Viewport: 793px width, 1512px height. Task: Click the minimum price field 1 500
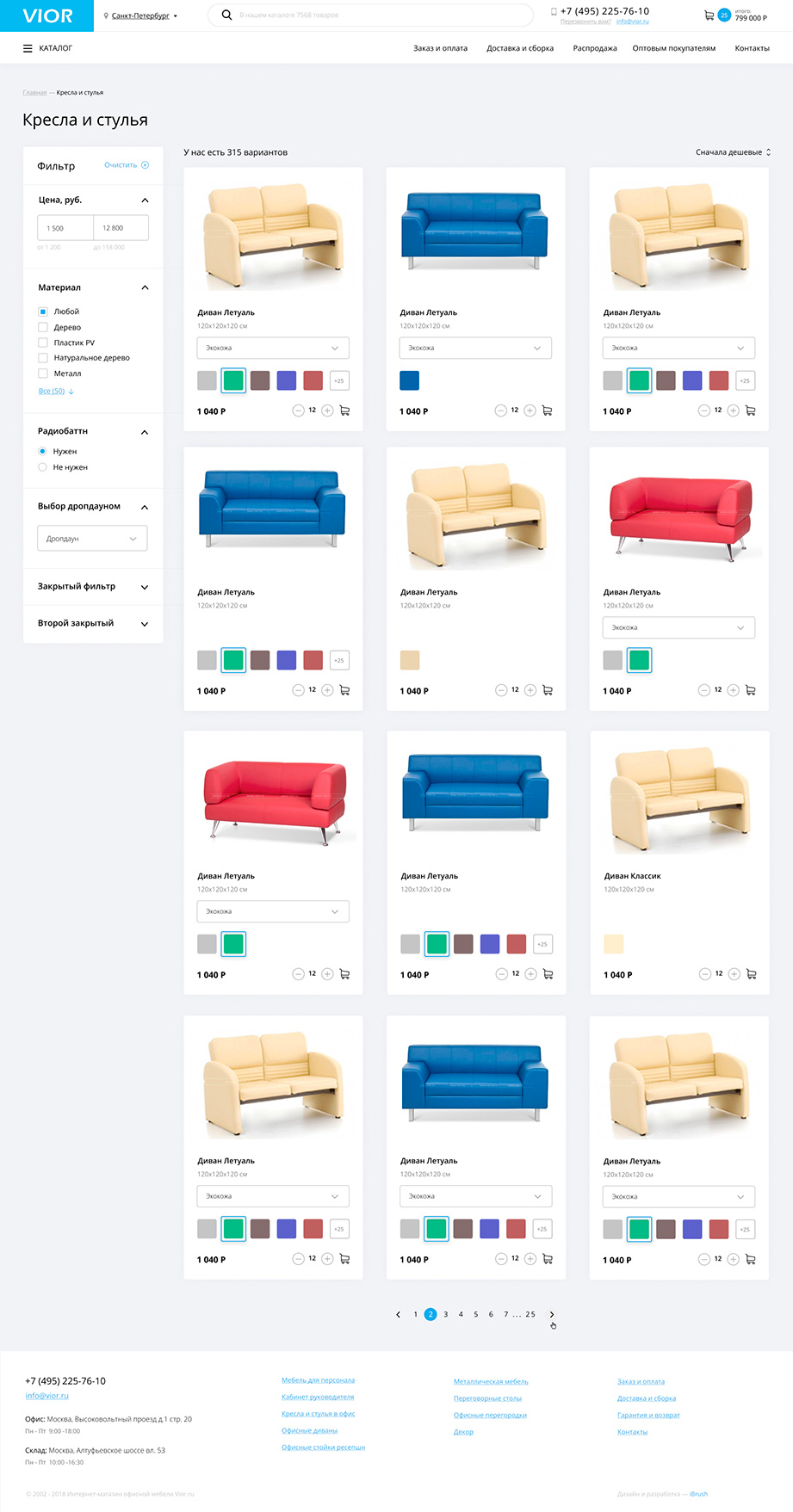65,228
